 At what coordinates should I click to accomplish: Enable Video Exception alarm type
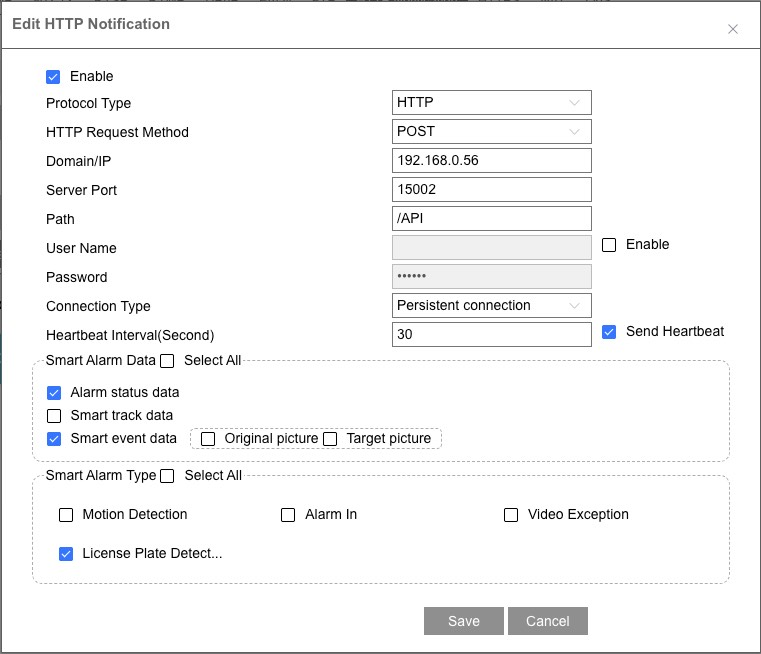pos(511,515)
